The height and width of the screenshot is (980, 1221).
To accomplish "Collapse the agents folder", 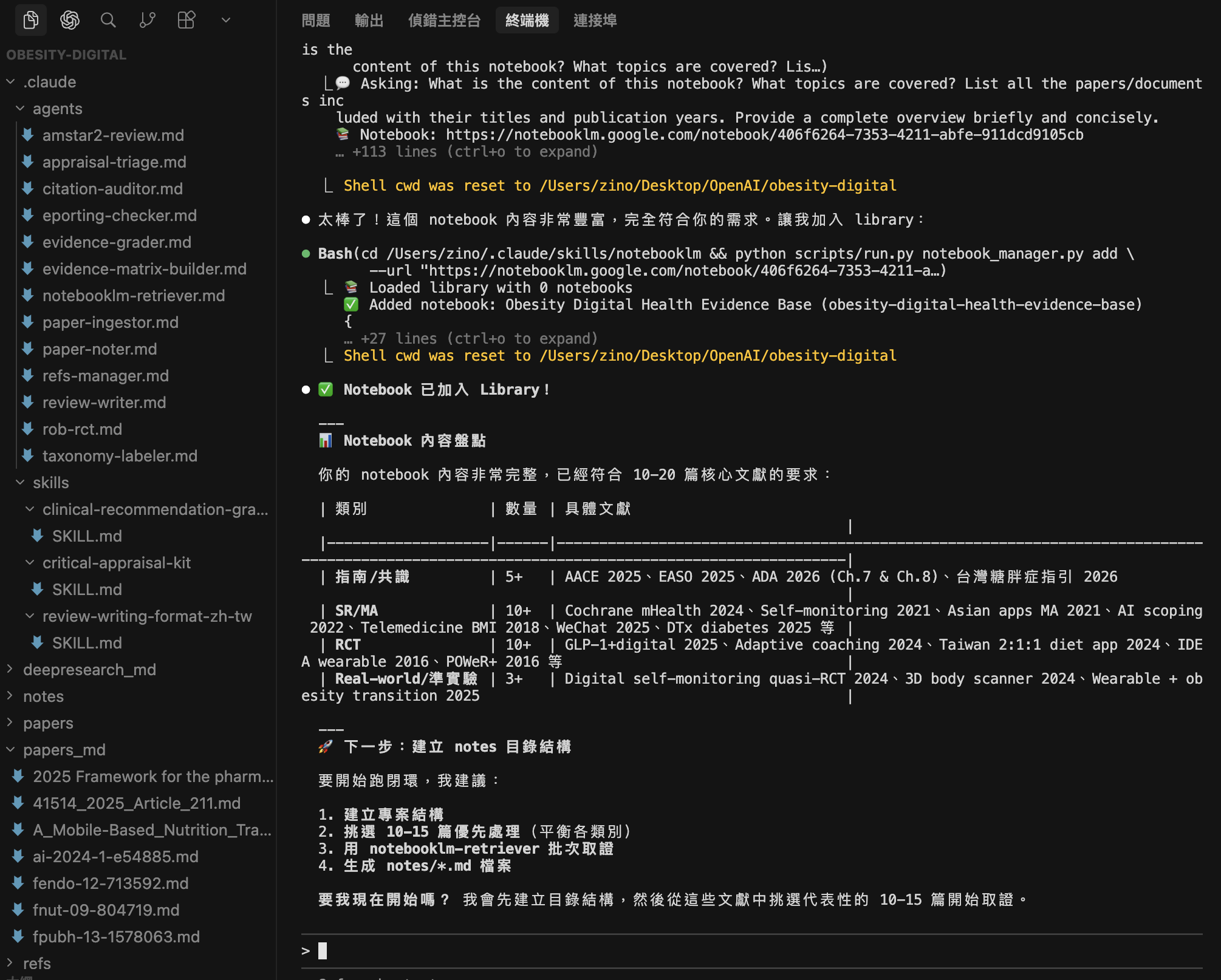I will [x=20, y=108].
